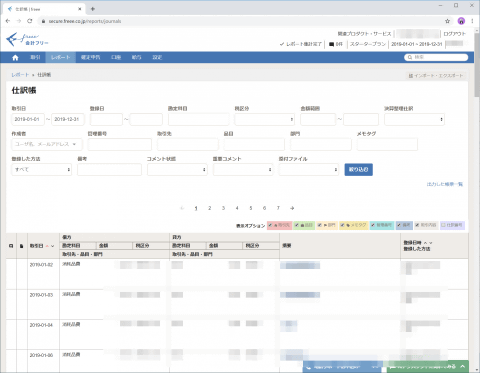
Task: Toggle the 品目 display option checkbox
Action: [x=297, y=225]
